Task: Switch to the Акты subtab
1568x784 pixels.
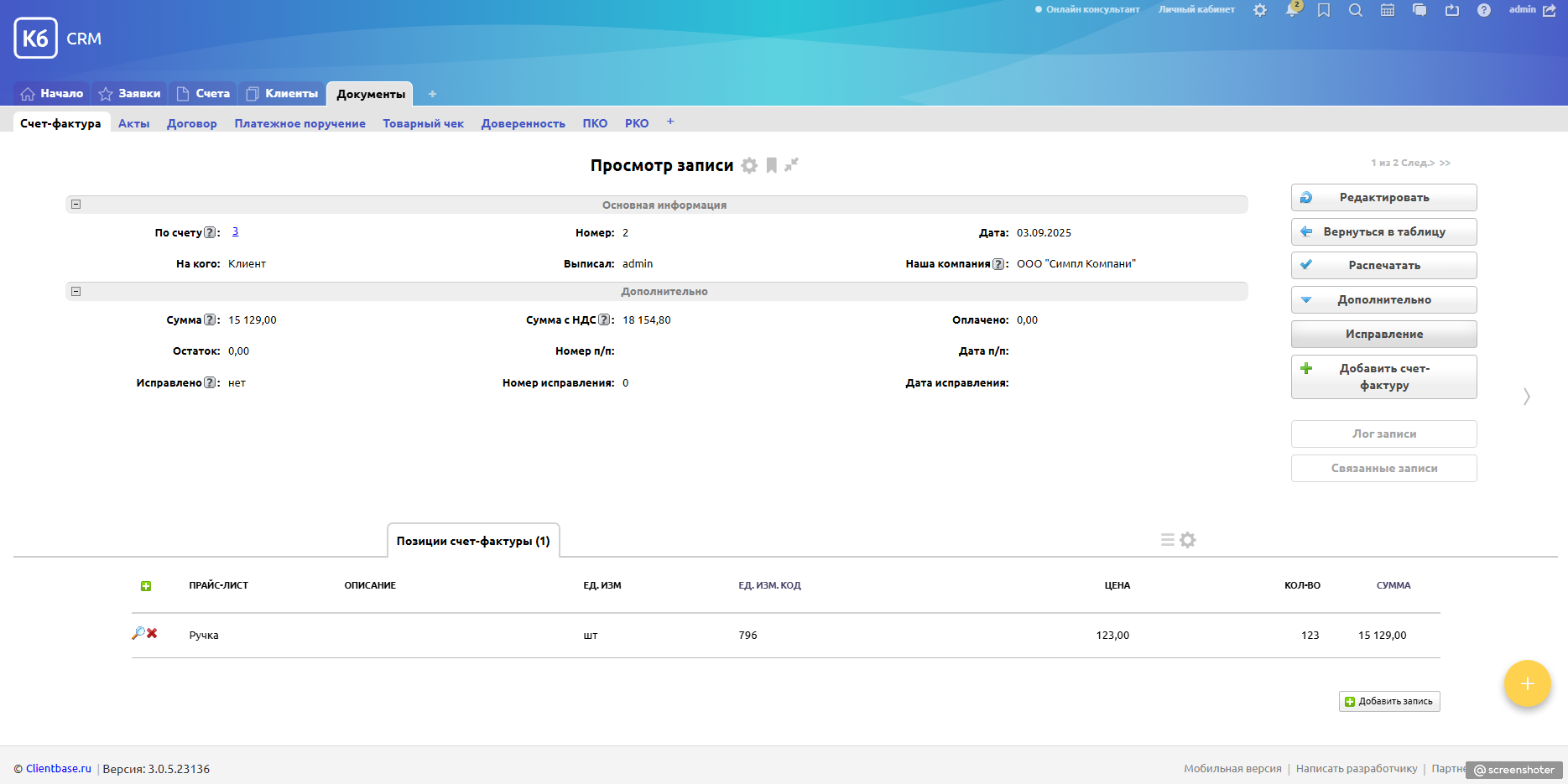Action: [133, 123]
